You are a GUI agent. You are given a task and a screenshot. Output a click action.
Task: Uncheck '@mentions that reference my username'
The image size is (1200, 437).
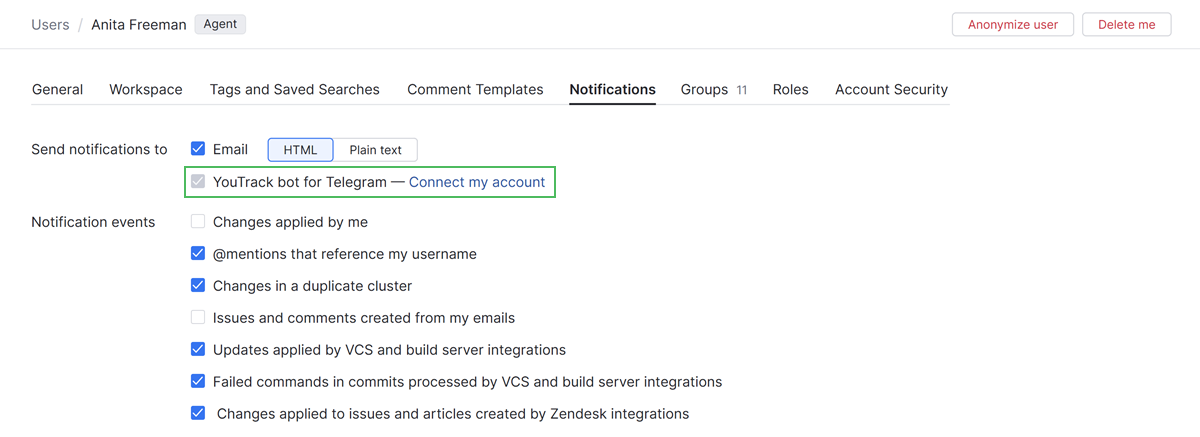coord(198,254)
